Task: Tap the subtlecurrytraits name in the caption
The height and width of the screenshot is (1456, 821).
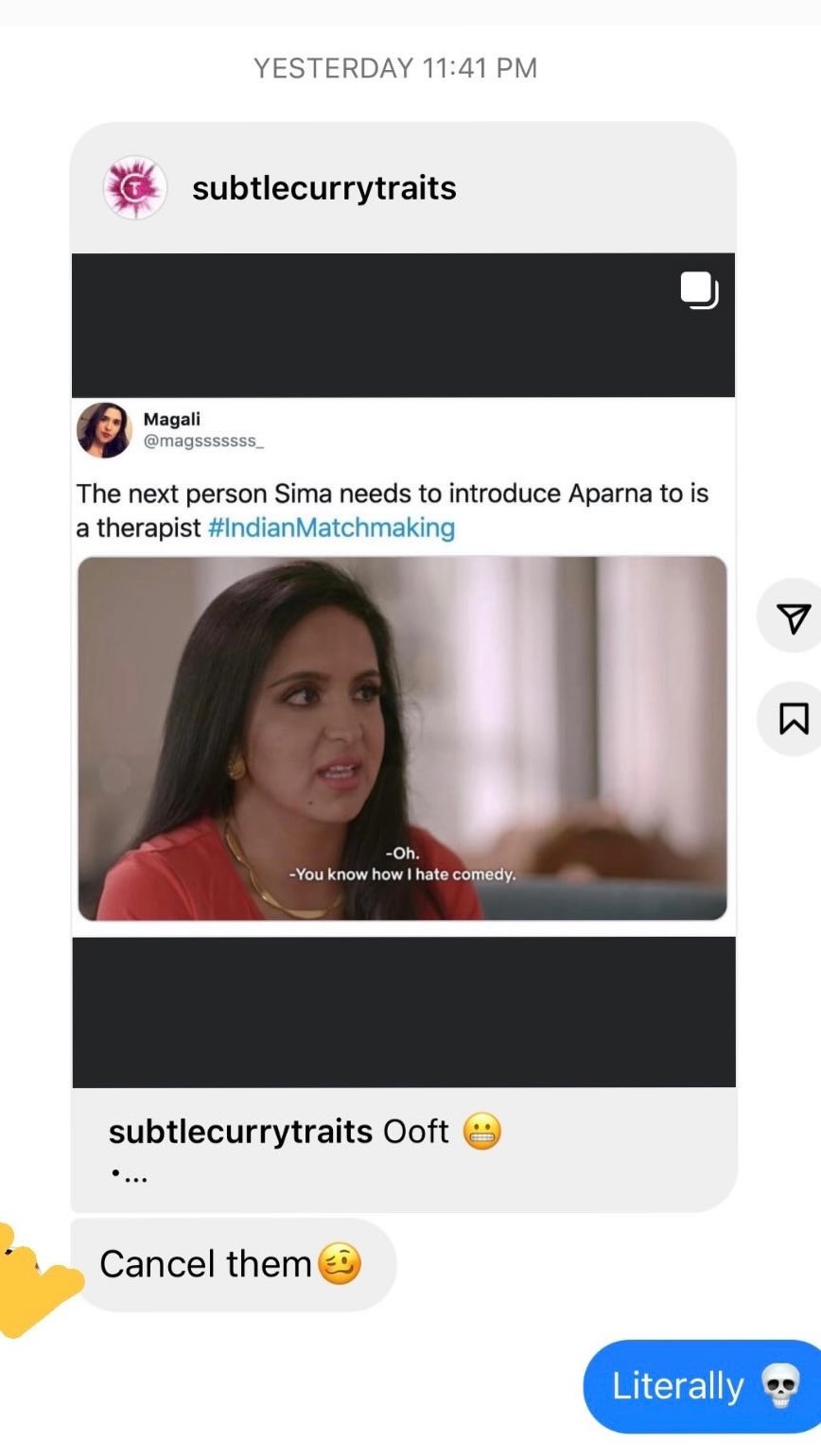Action: click(240, 1131)
